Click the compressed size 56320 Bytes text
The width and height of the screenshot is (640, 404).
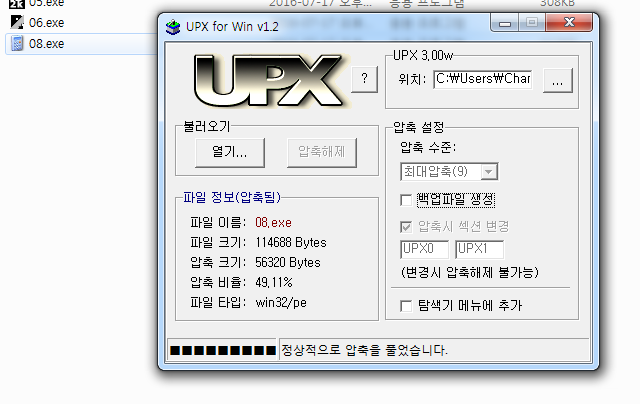(x=288, y=262)
